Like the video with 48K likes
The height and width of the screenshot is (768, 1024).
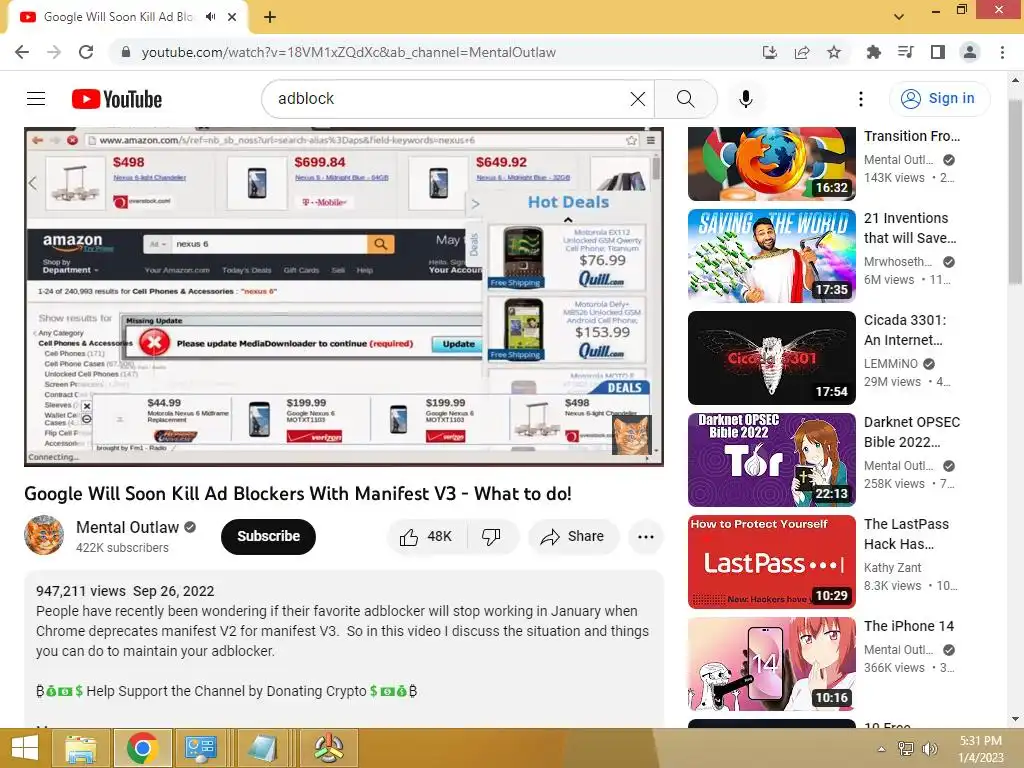click(427, 536)
